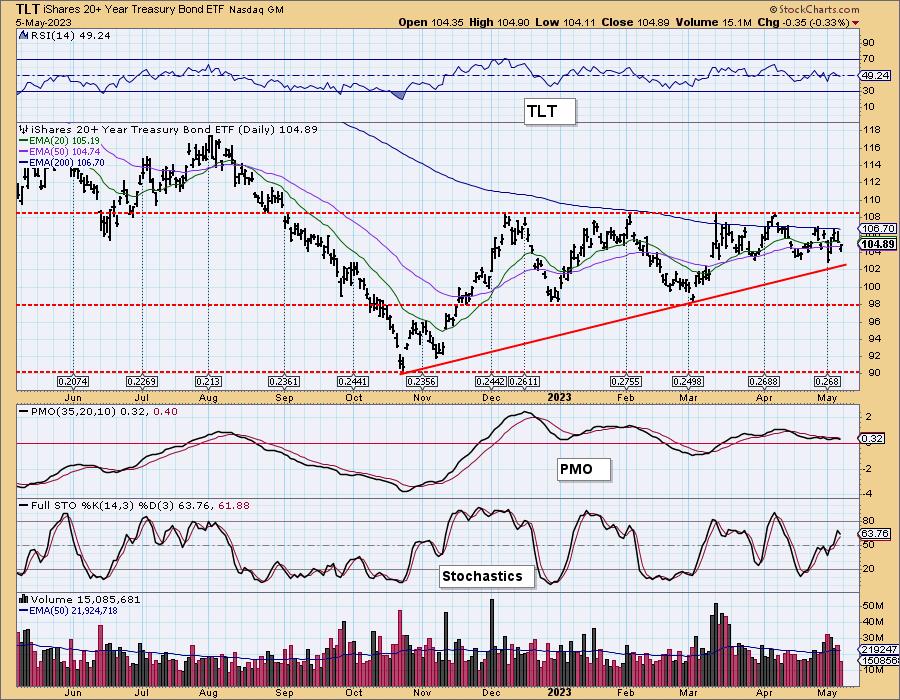The image size is (900, 700).
Task: Click the Aug label under volume panel
Action: click(208, 693)
